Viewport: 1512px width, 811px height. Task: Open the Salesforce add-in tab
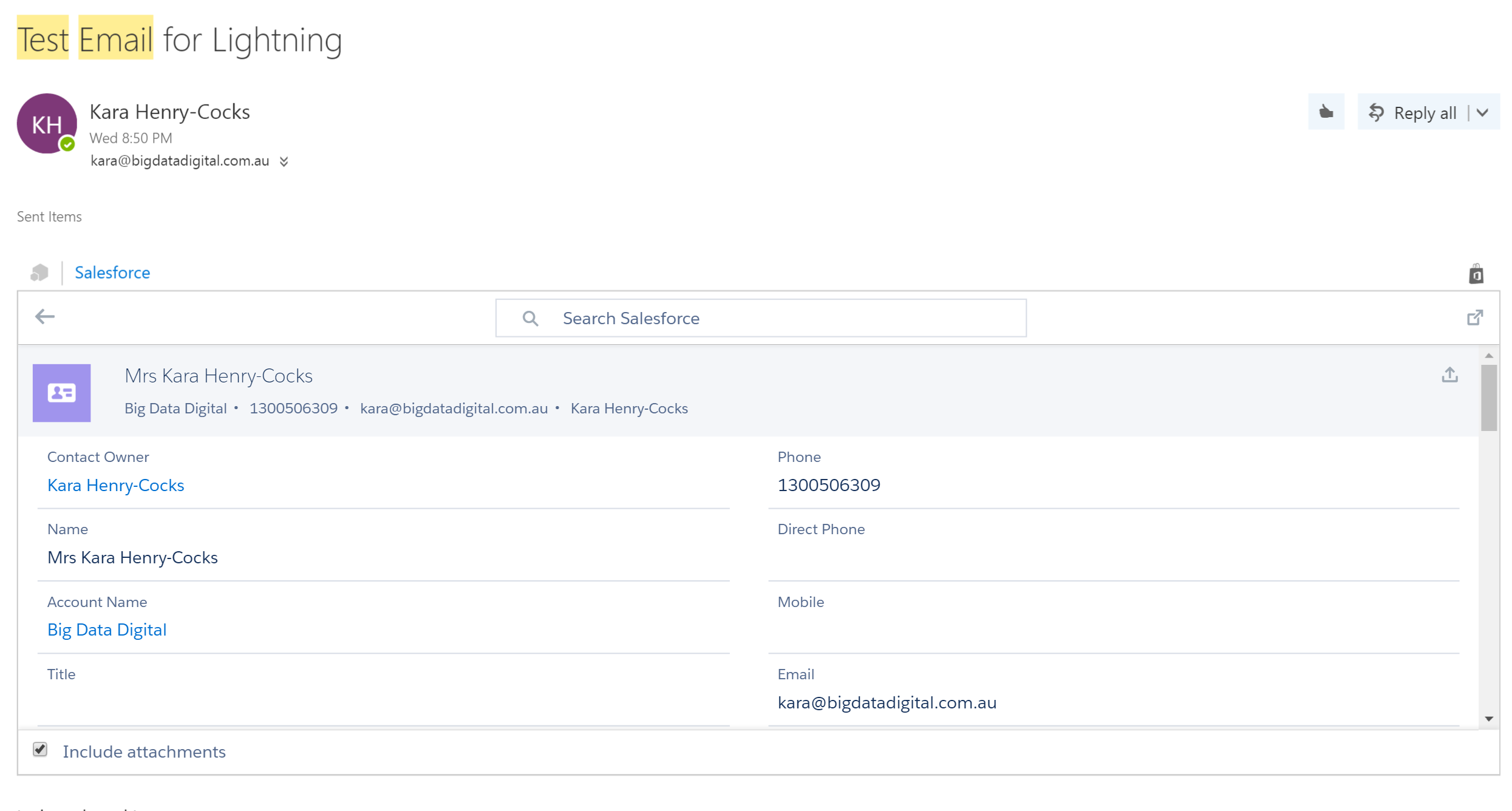click(x=112, y=273)
